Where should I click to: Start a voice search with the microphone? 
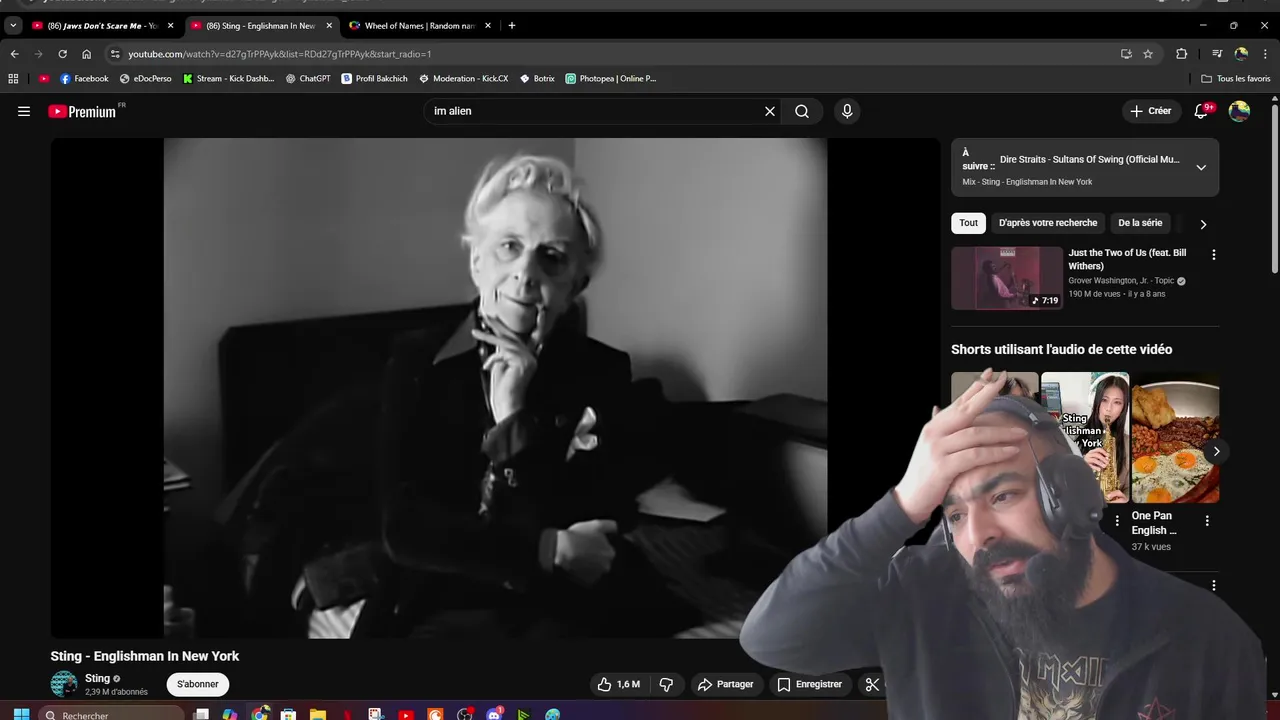(x=847, y=111)
